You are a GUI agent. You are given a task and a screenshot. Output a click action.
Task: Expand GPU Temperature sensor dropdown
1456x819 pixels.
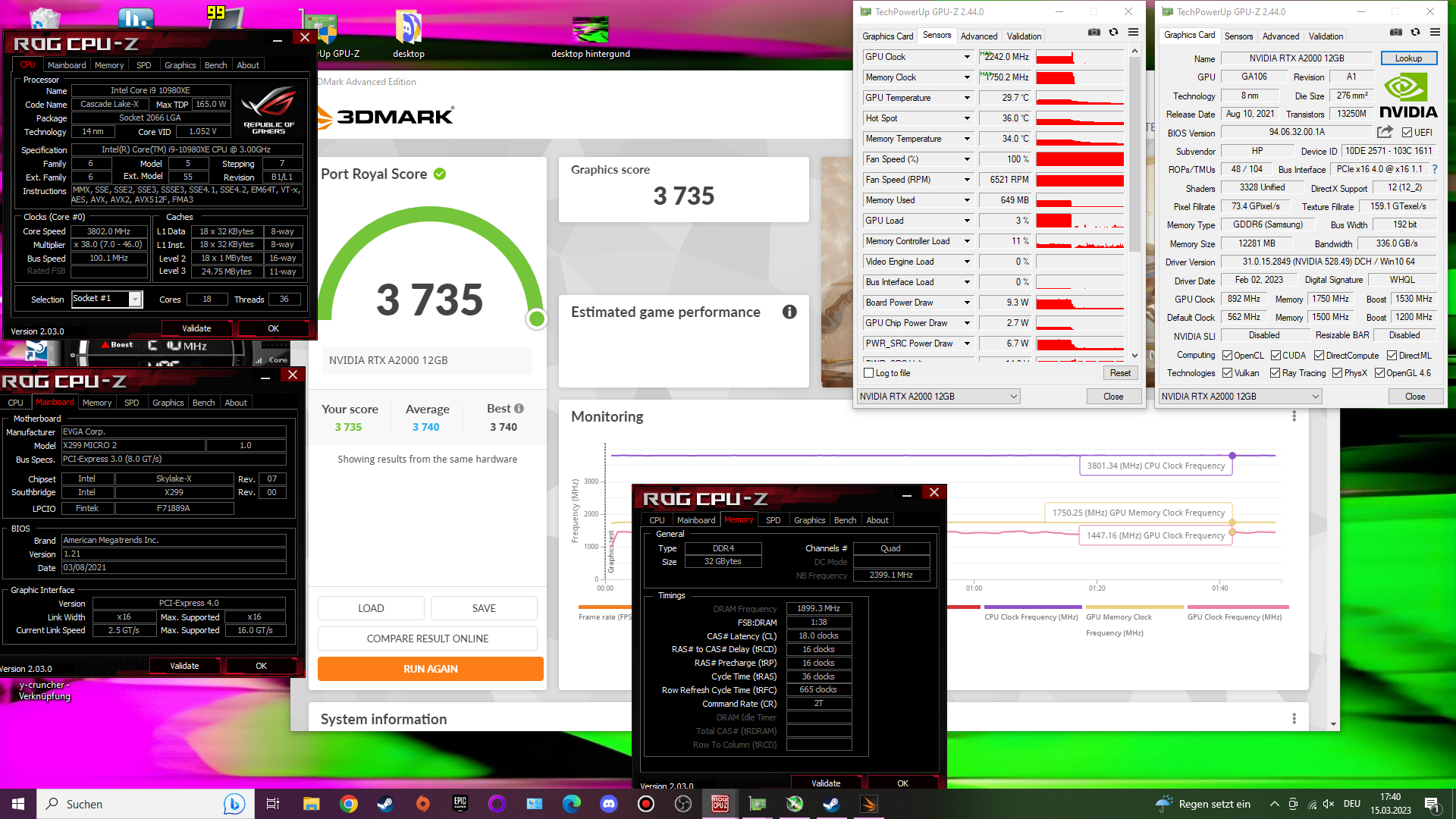[967, 98]
